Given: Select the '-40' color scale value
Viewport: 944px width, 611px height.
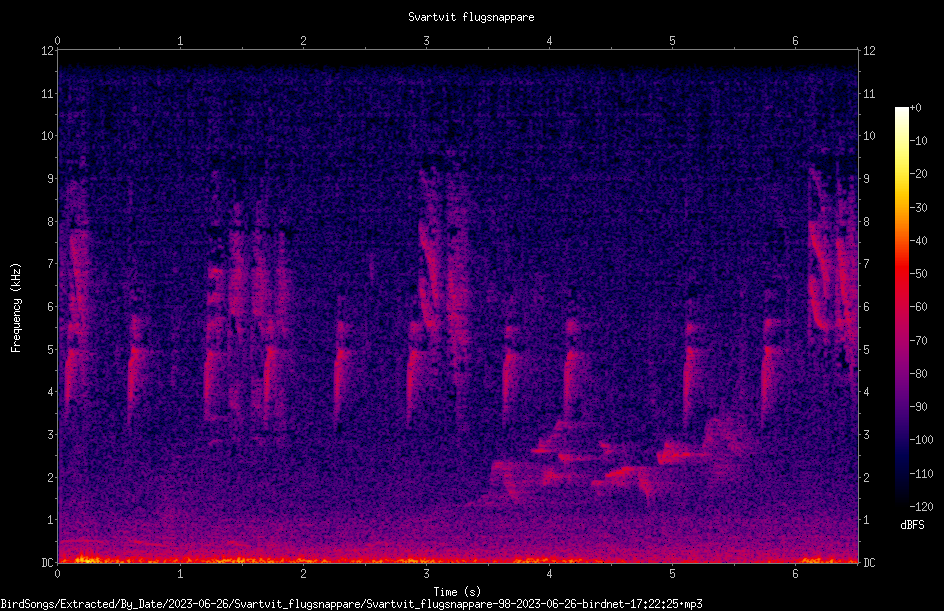Looking at the screenshot, I should click(918, 241).
